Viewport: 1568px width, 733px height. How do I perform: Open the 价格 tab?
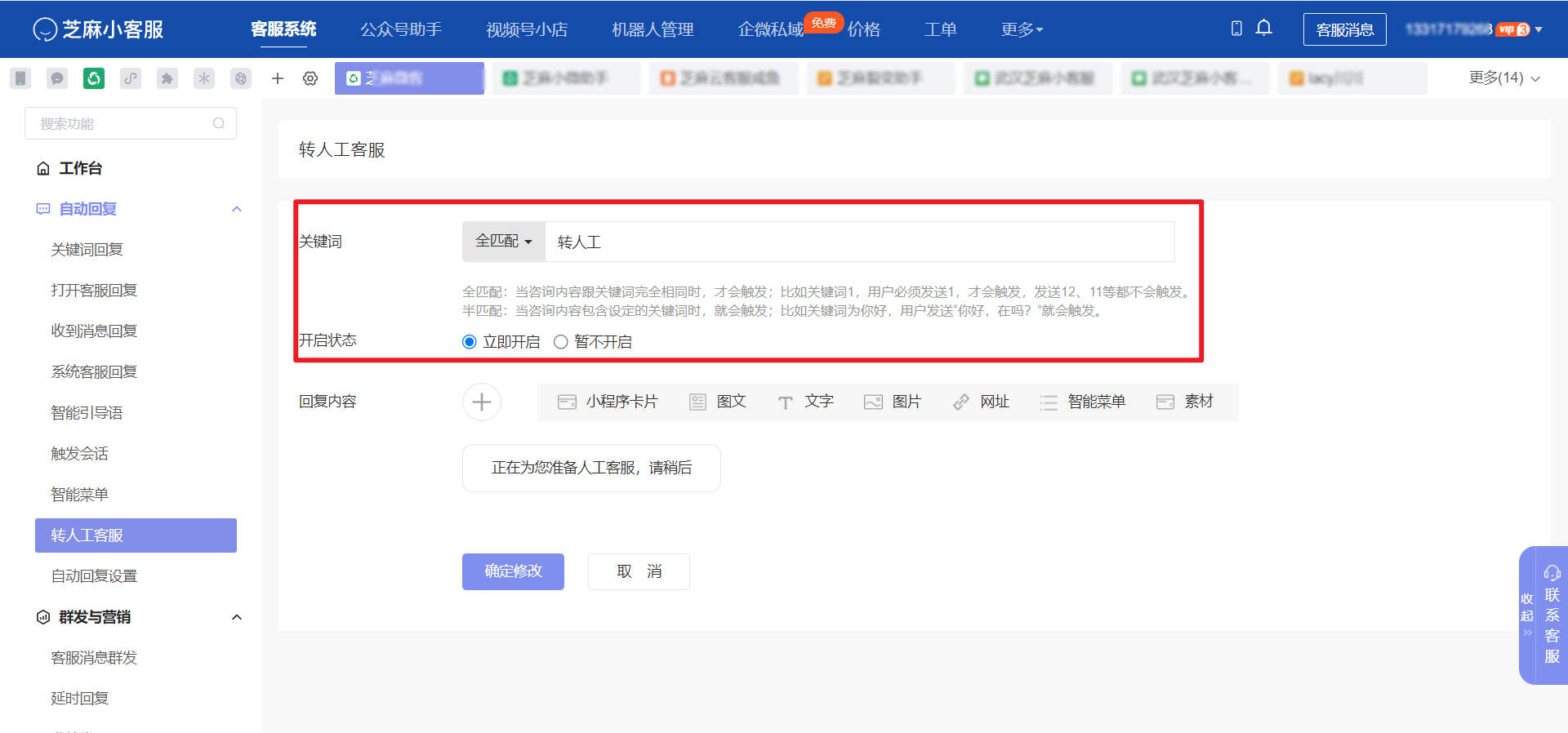pyautogui.click(x=864, y=29)
